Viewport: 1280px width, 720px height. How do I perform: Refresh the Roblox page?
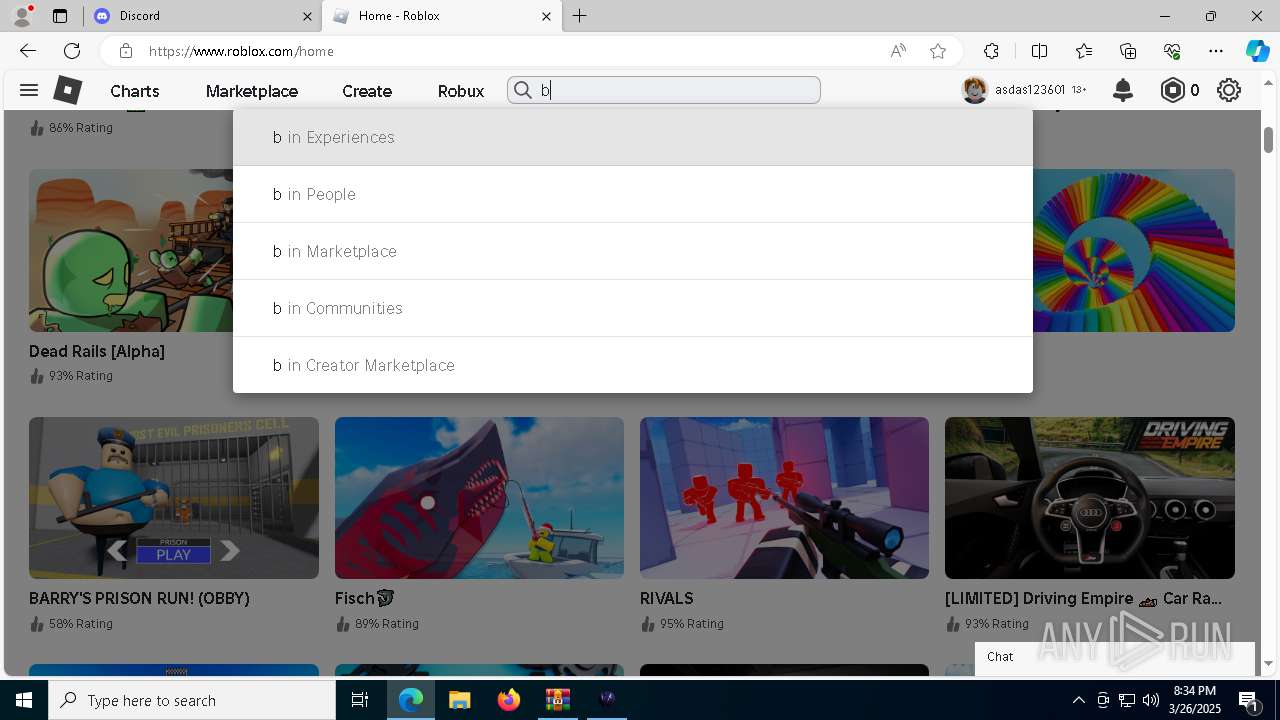(x=72, y=51)
